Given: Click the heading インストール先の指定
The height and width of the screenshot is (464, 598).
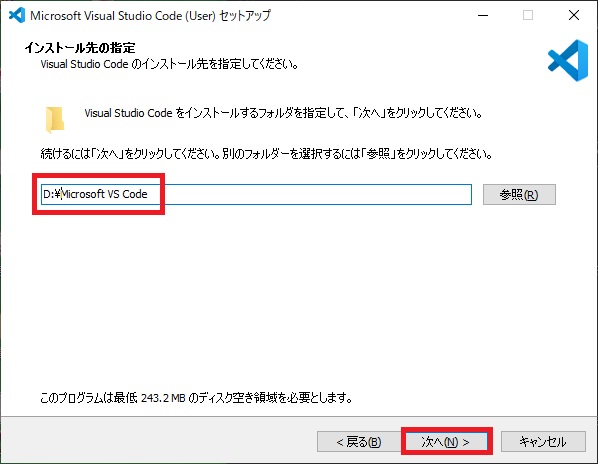Looking at the screenshot, I should (x=80, y=48).
